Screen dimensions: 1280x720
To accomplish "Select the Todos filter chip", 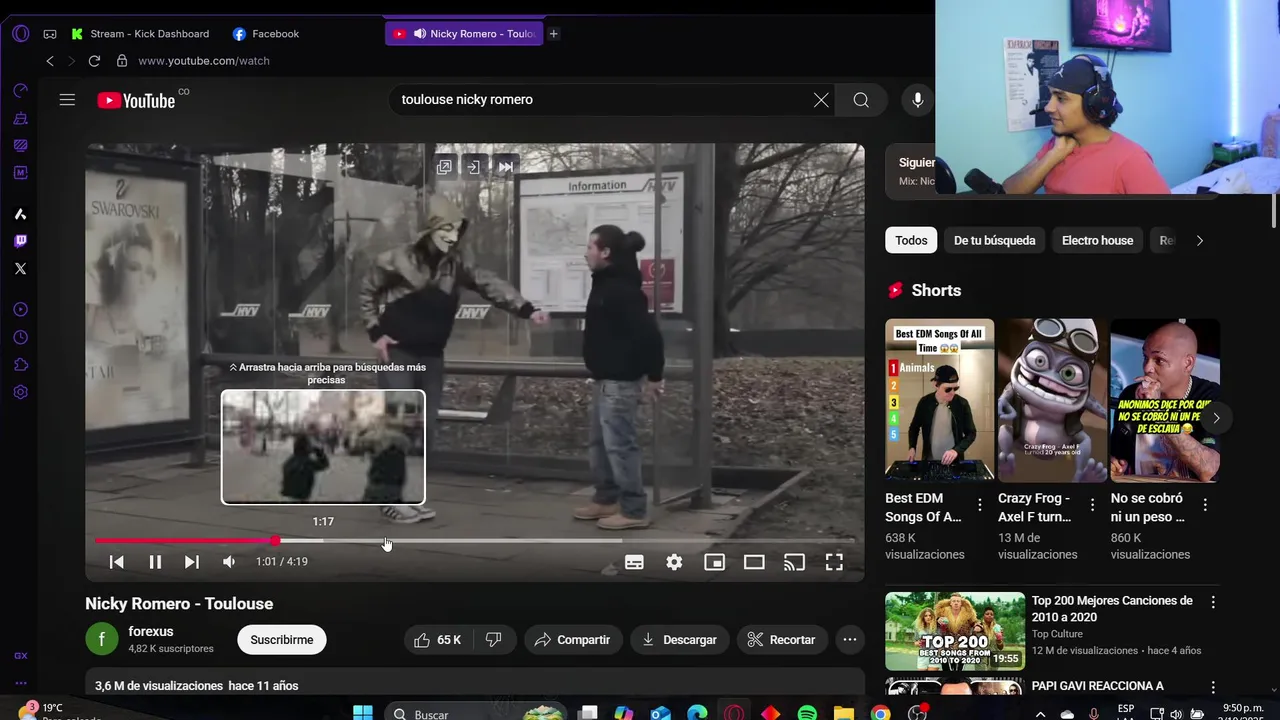I will pos(911,241).
